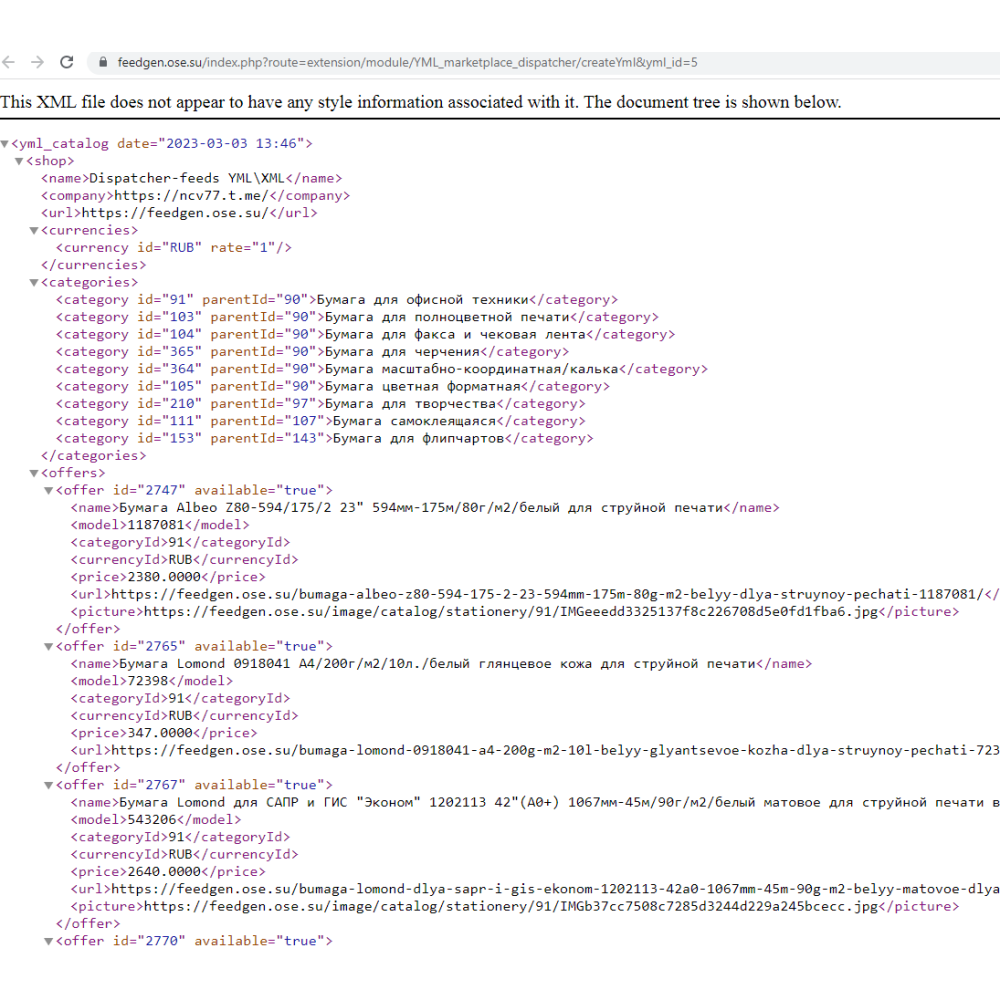The width and height of the screenshot is (1000, 1000).
Task: Click the browser back arrow
Action: tap(9, 62)
